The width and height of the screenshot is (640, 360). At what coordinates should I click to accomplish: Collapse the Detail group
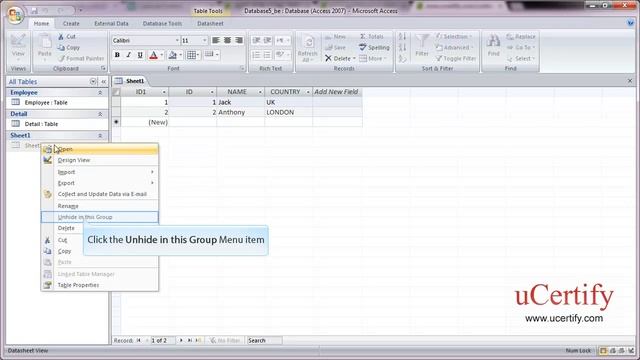(100, 114)
